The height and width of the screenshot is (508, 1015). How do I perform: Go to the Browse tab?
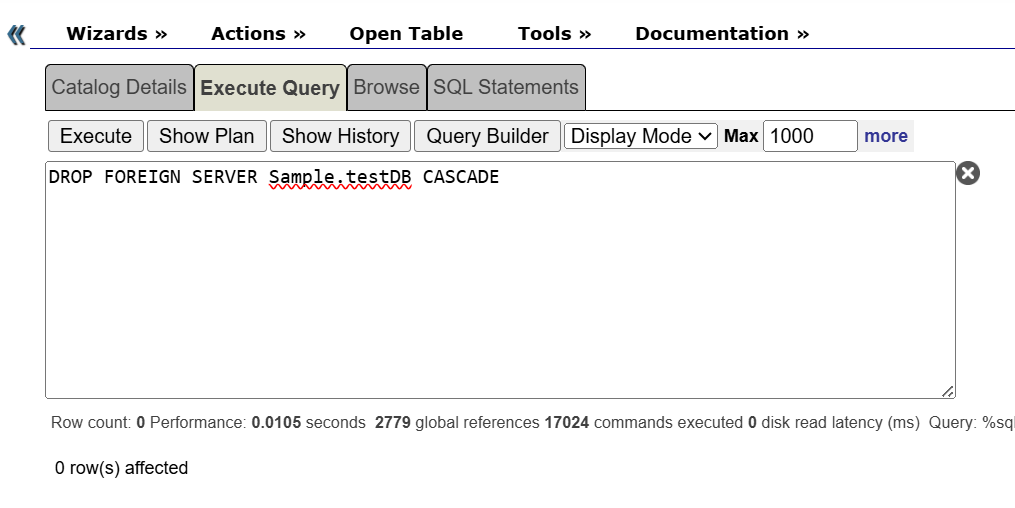(386, 88)
